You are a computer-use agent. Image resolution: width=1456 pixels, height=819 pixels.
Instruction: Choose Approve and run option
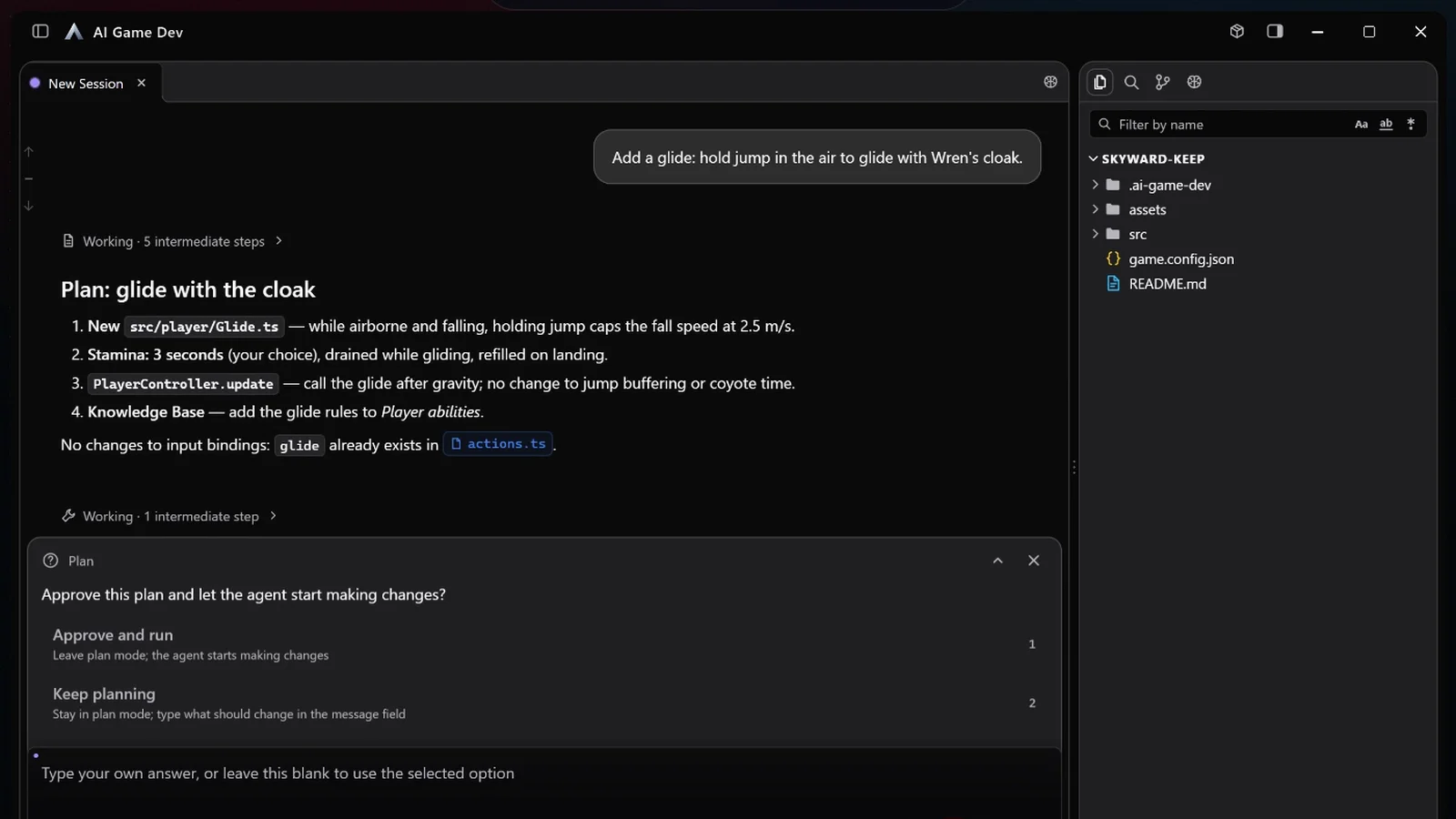[x=544, y=644]
